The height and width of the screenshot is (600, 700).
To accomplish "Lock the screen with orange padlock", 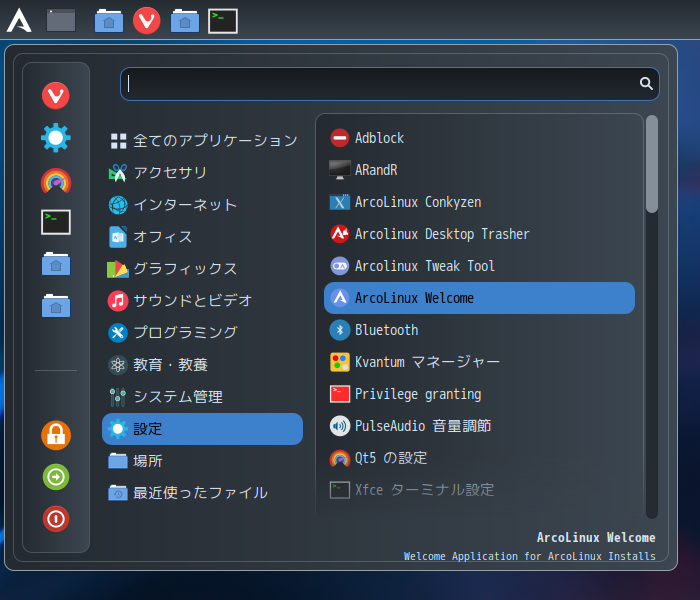I will 56,435.
